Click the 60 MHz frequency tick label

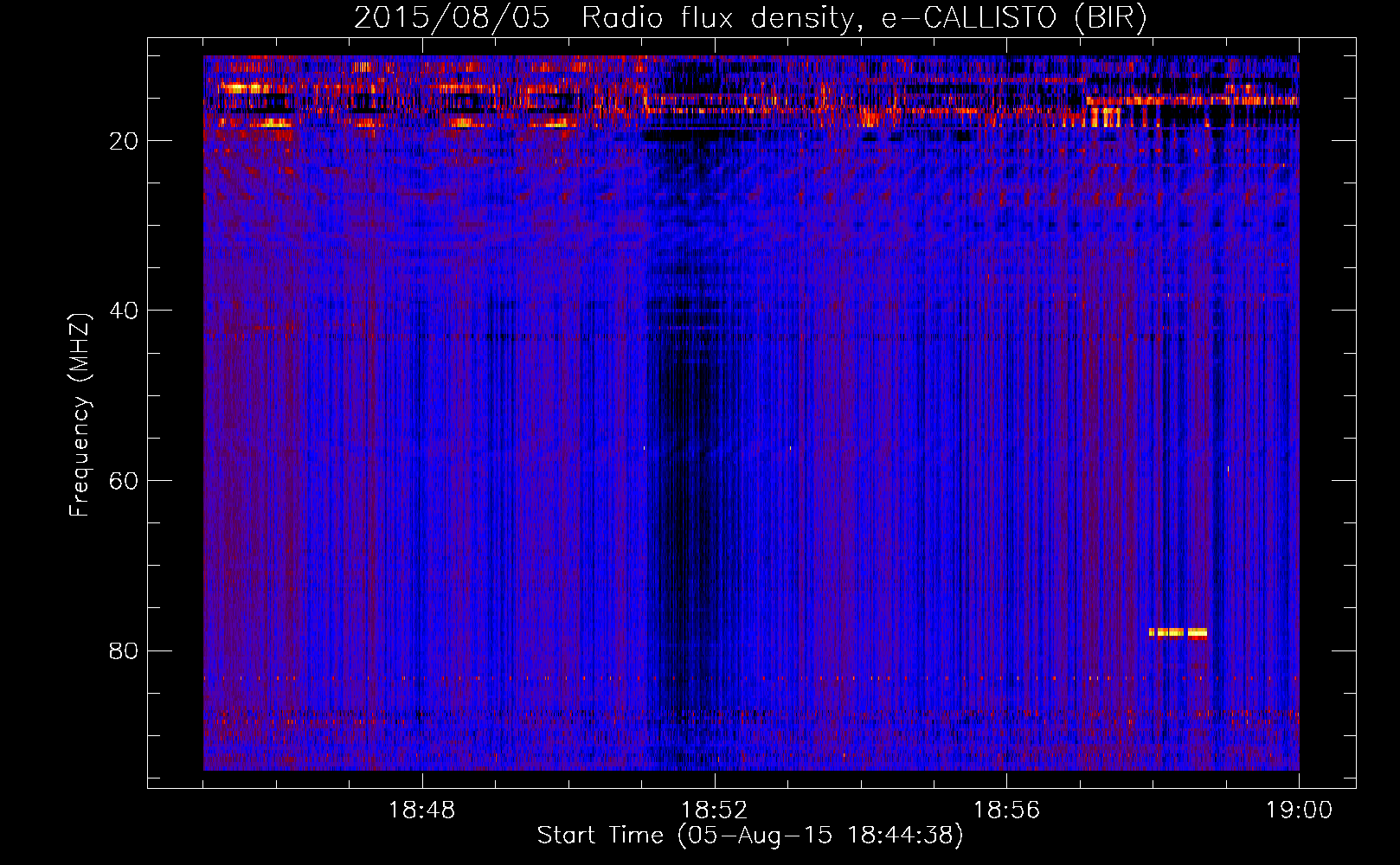pos(124,481)
